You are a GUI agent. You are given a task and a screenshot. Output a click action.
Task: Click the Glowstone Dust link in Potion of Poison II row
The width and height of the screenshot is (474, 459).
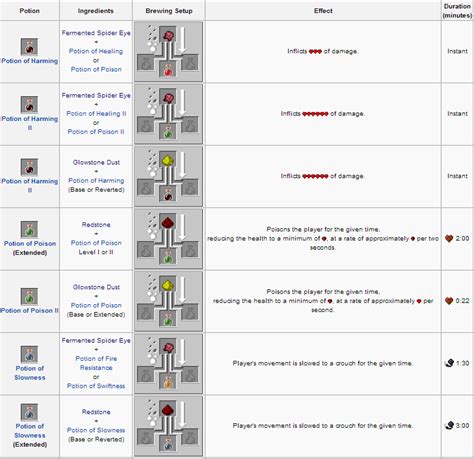click(x=96, y=287)
